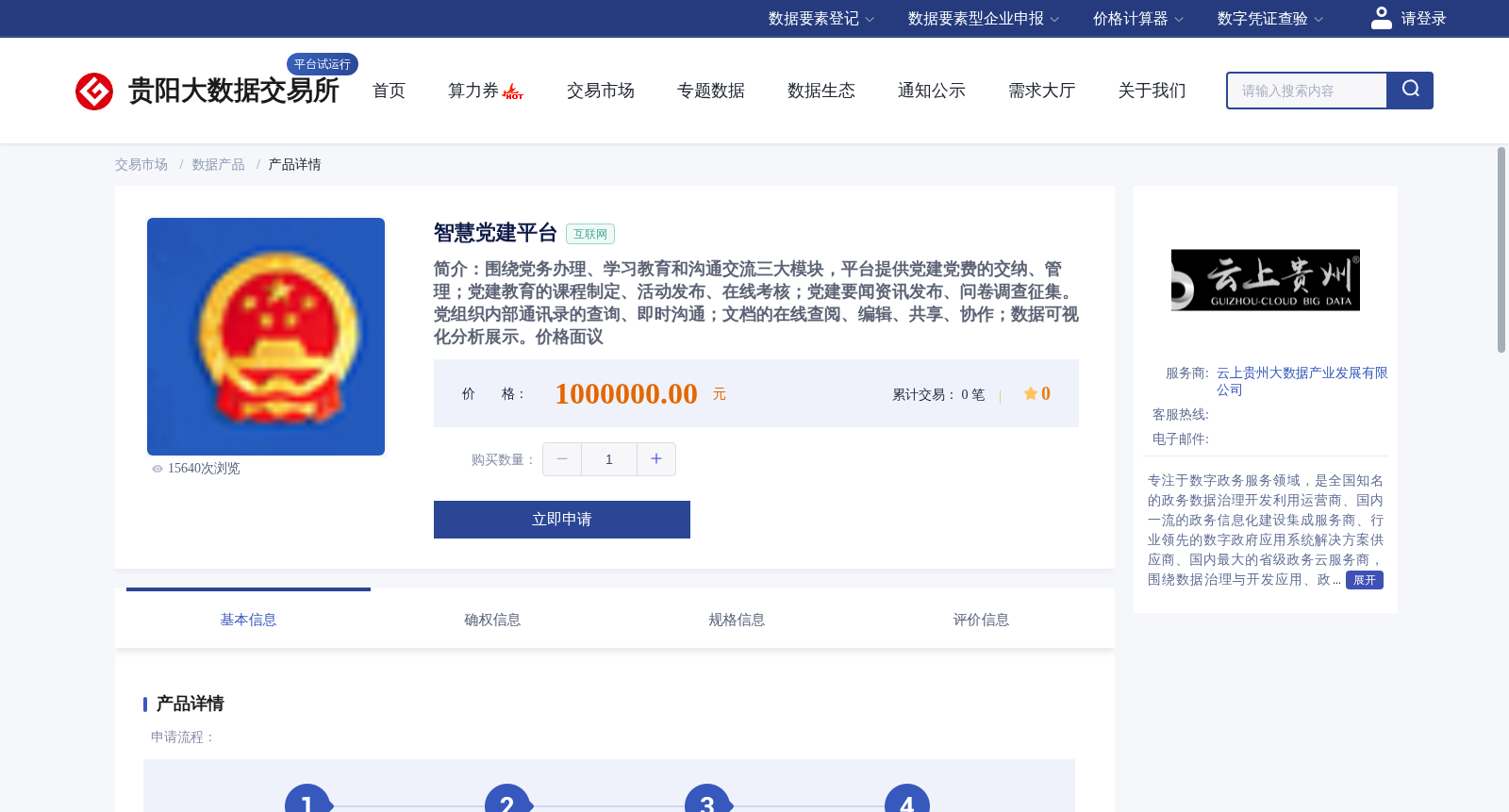
Task: Click the product title 智慧党建平台
Action: pos(495,233)
